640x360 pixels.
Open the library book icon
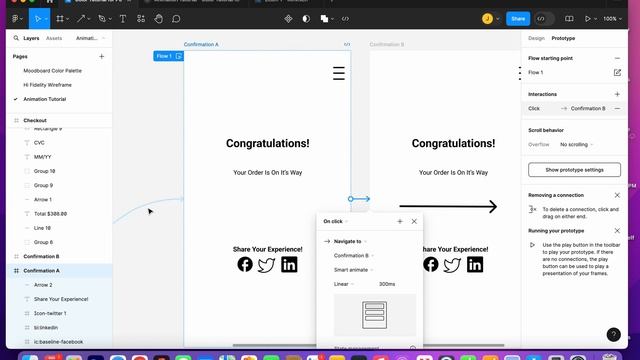click(x=569, y=19)
